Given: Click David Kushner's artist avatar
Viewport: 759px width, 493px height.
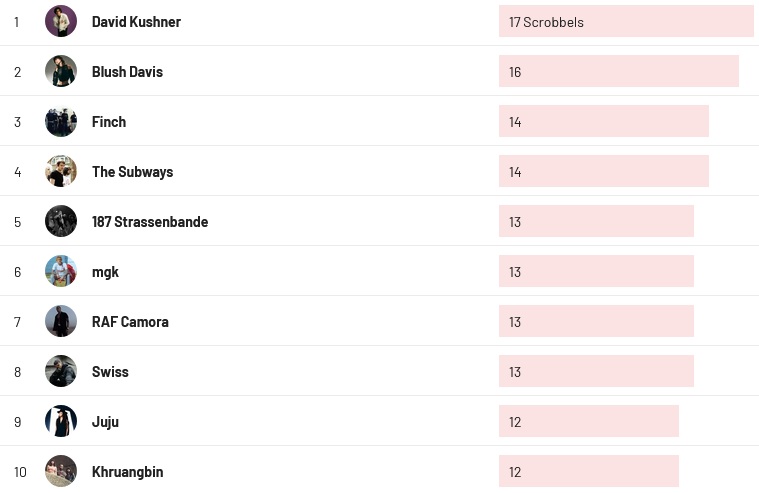Looking at the screenshot, I should click(x=61, y=21).
